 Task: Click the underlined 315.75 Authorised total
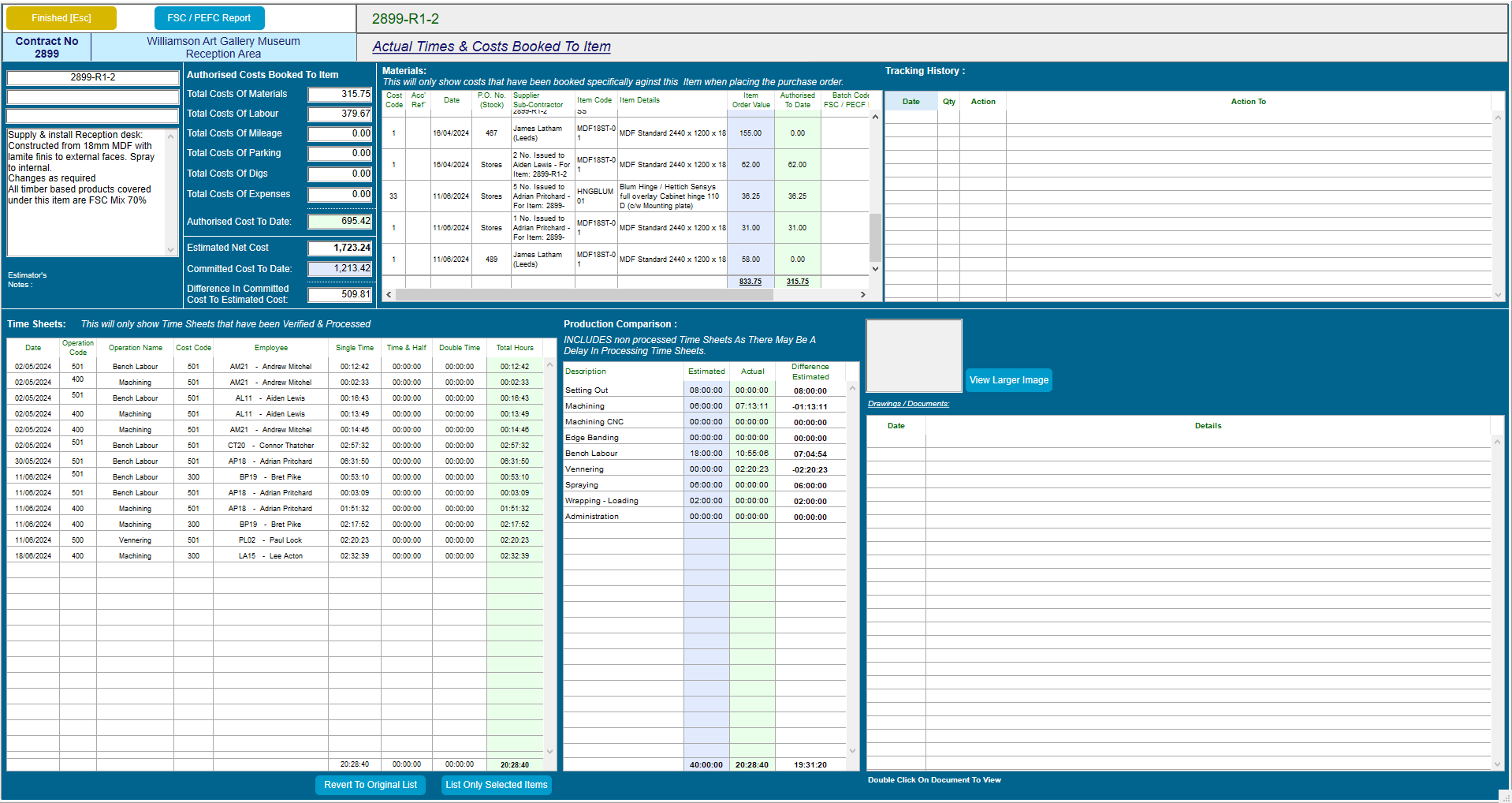[797, 281]
